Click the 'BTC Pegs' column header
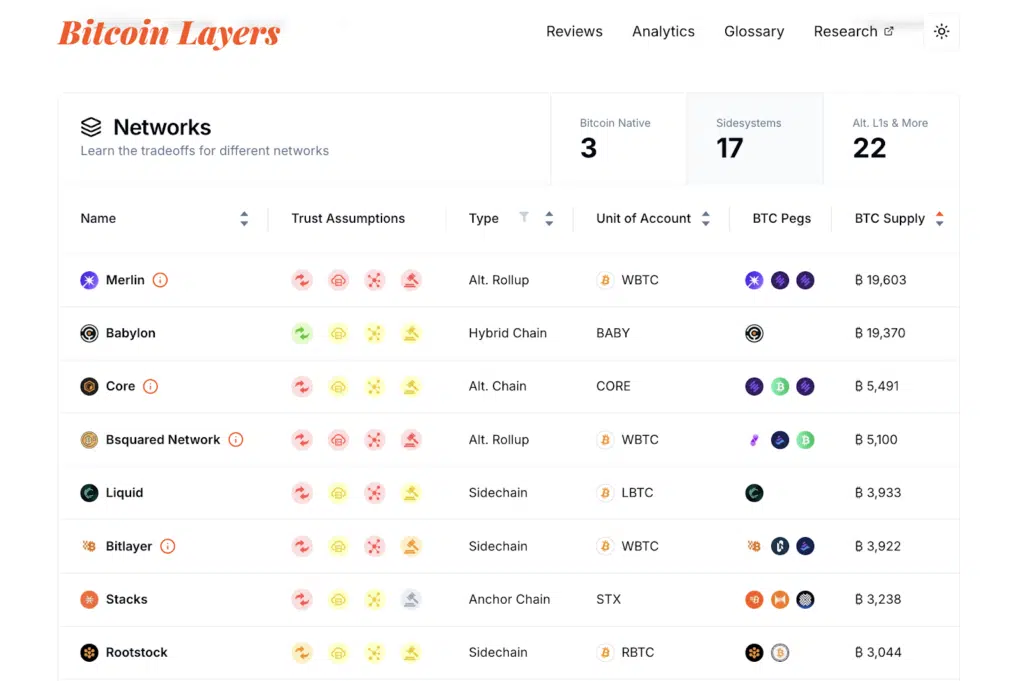Screen dimensions: 1024x681 pos(781,219)
